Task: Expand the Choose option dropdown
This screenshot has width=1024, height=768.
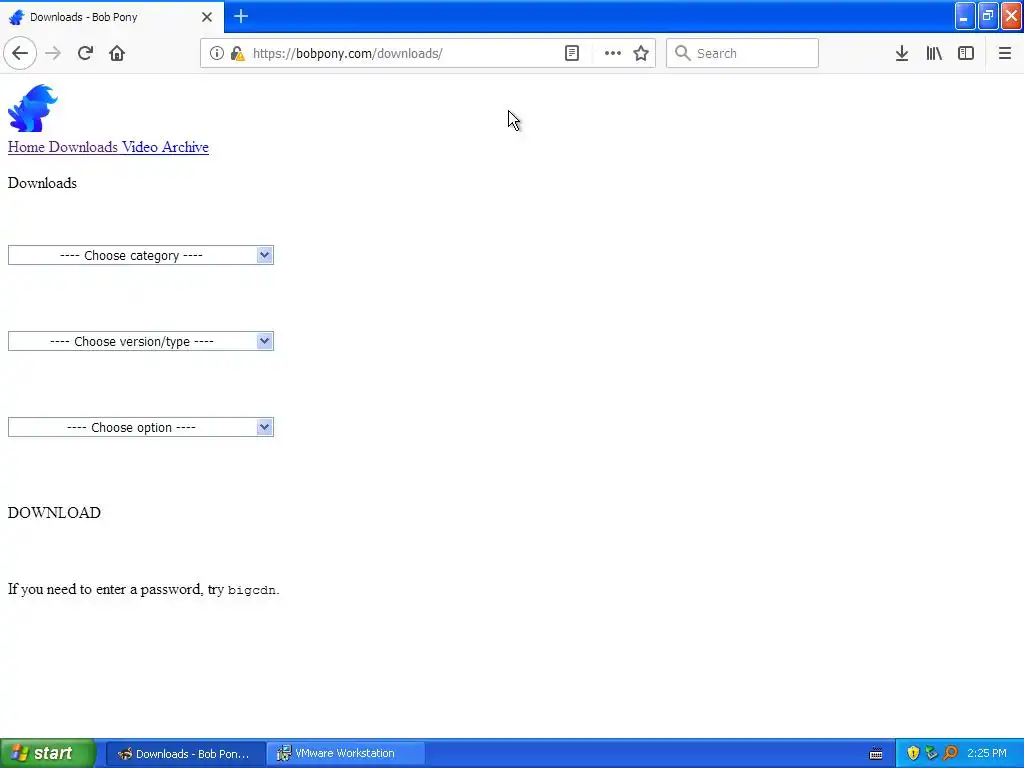Action: pos(140,428)
